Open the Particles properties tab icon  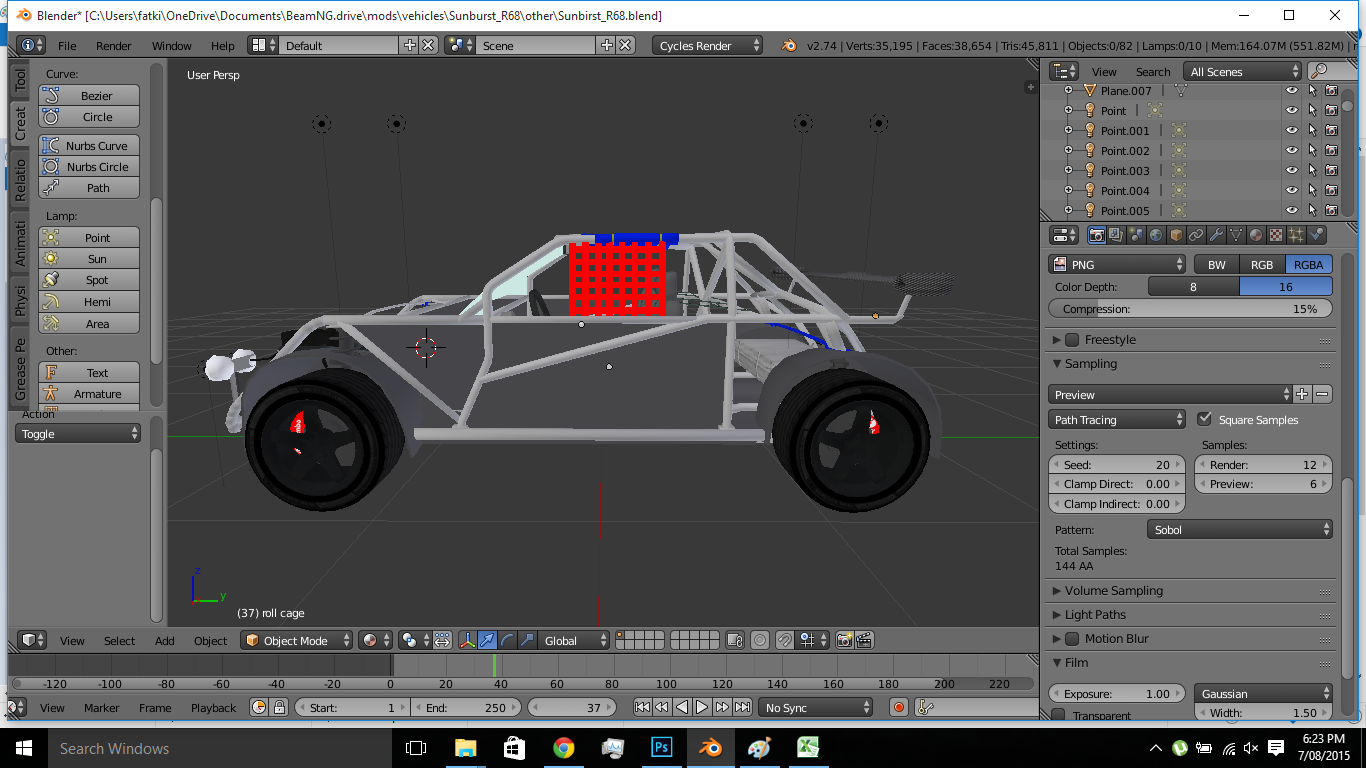click(x=1296, y=235)
